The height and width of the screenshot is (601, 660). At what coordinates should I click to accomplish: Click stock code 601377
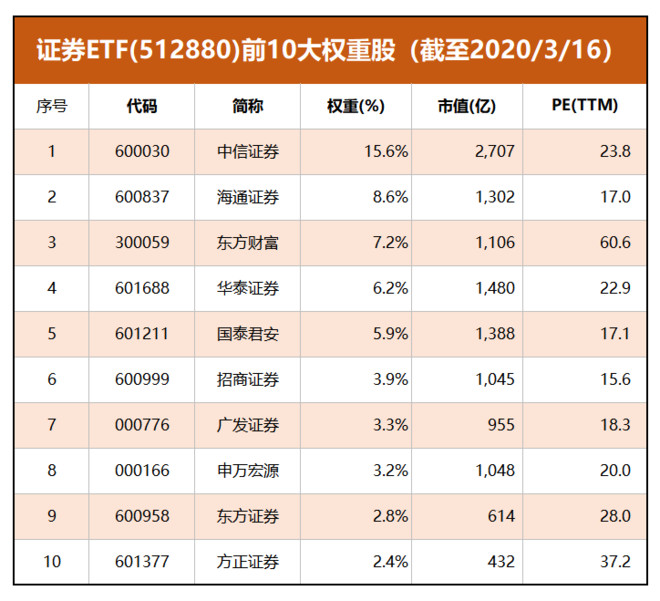142,562
